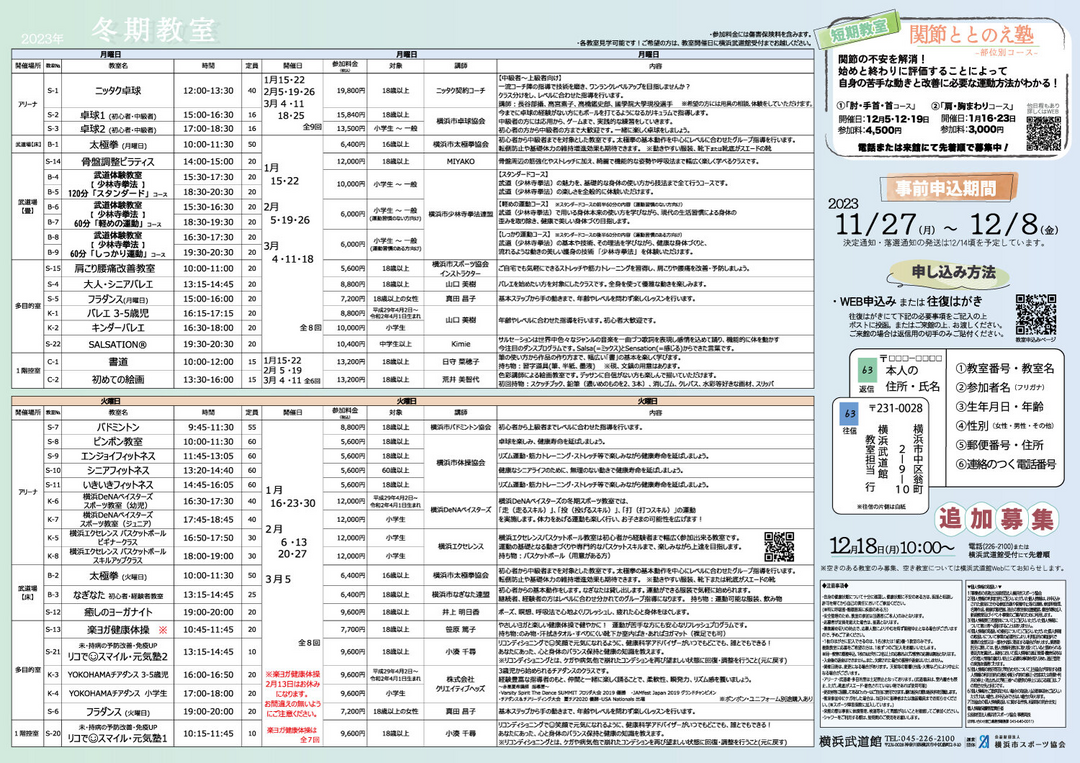Click the 初めての絵画 class name
This screenshot has height=763, width=1080.
point(118,379)
